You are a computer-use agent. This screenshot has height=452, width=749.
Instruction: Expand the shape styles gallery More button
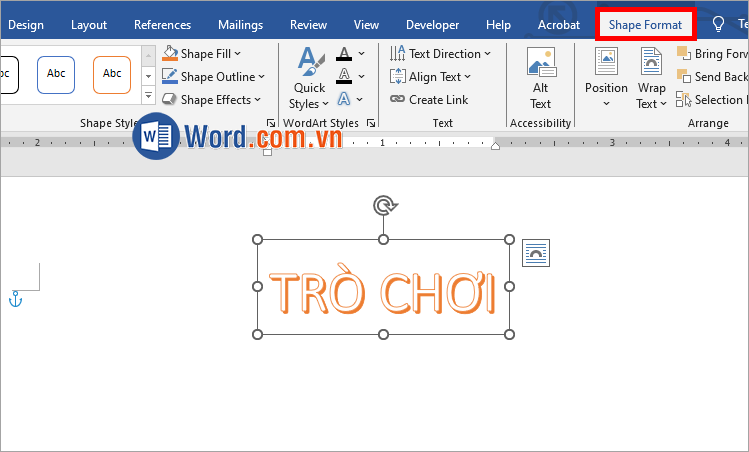(x=149, y=95)
